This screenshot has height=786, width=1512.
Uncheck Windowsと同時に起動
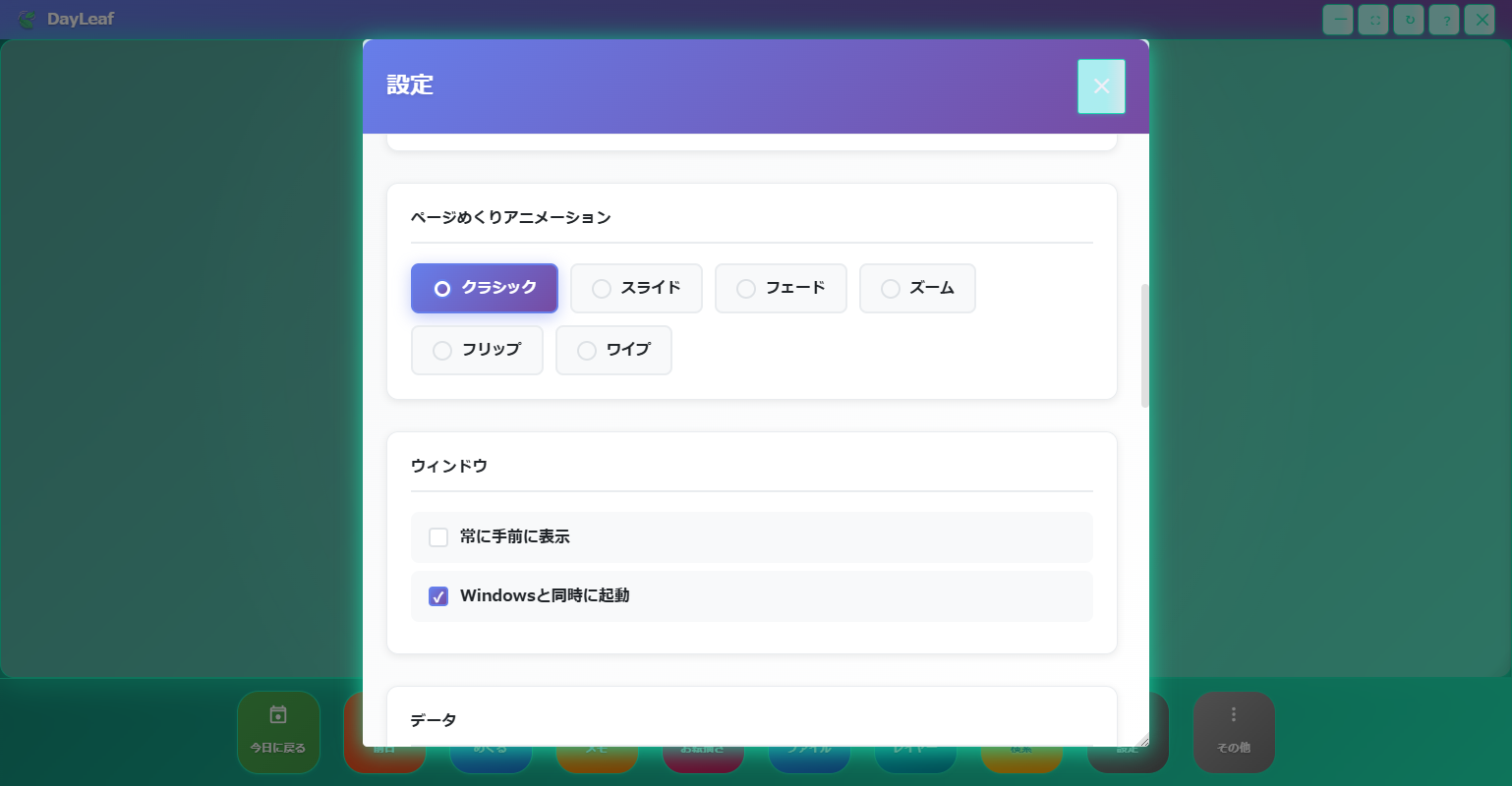tap(438, 596)
